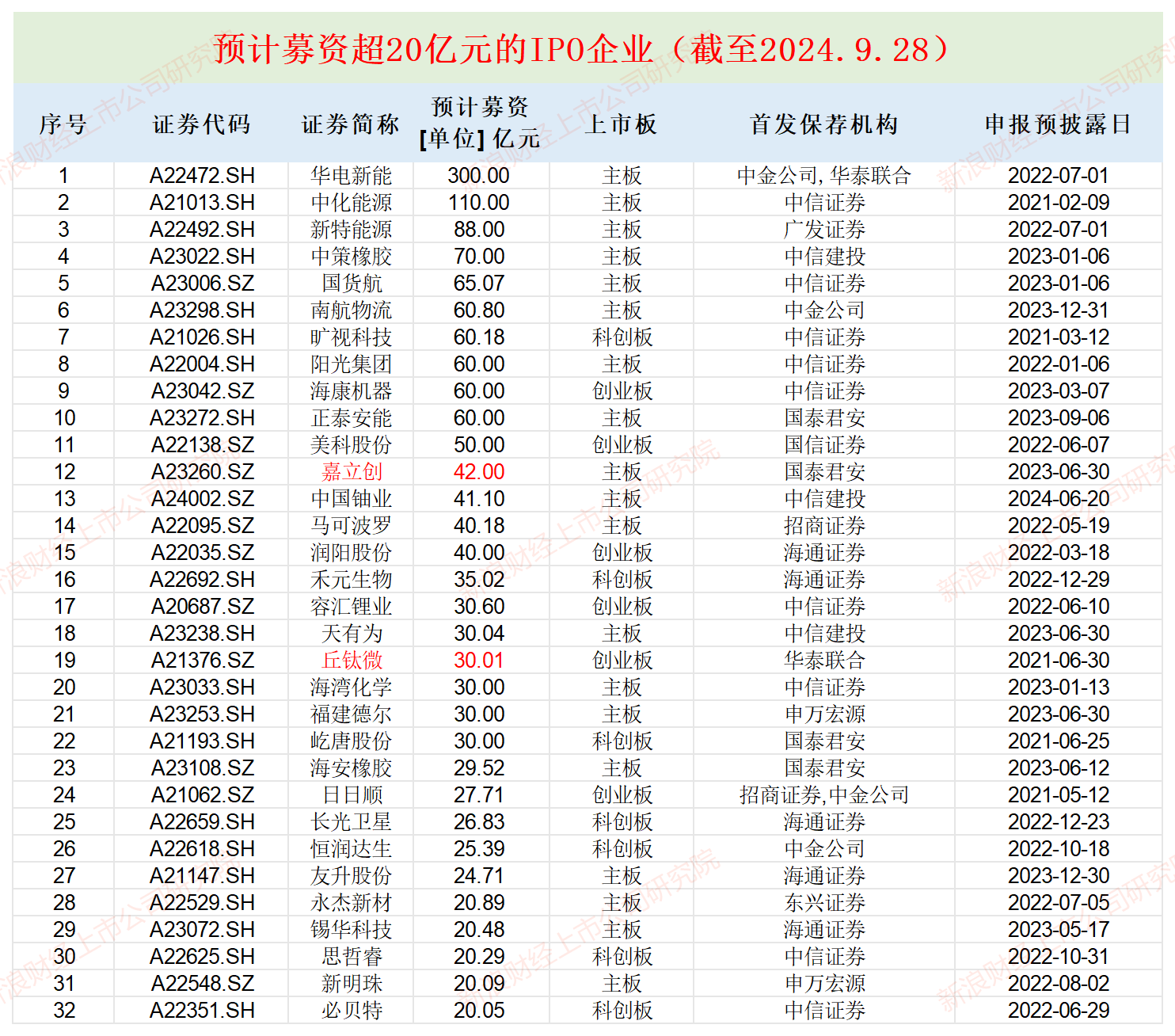Click the amount 35.02
Image resolution: width=1175 pixels, height=1036 pixels.
pyautogui.click(x=479, y=580)
